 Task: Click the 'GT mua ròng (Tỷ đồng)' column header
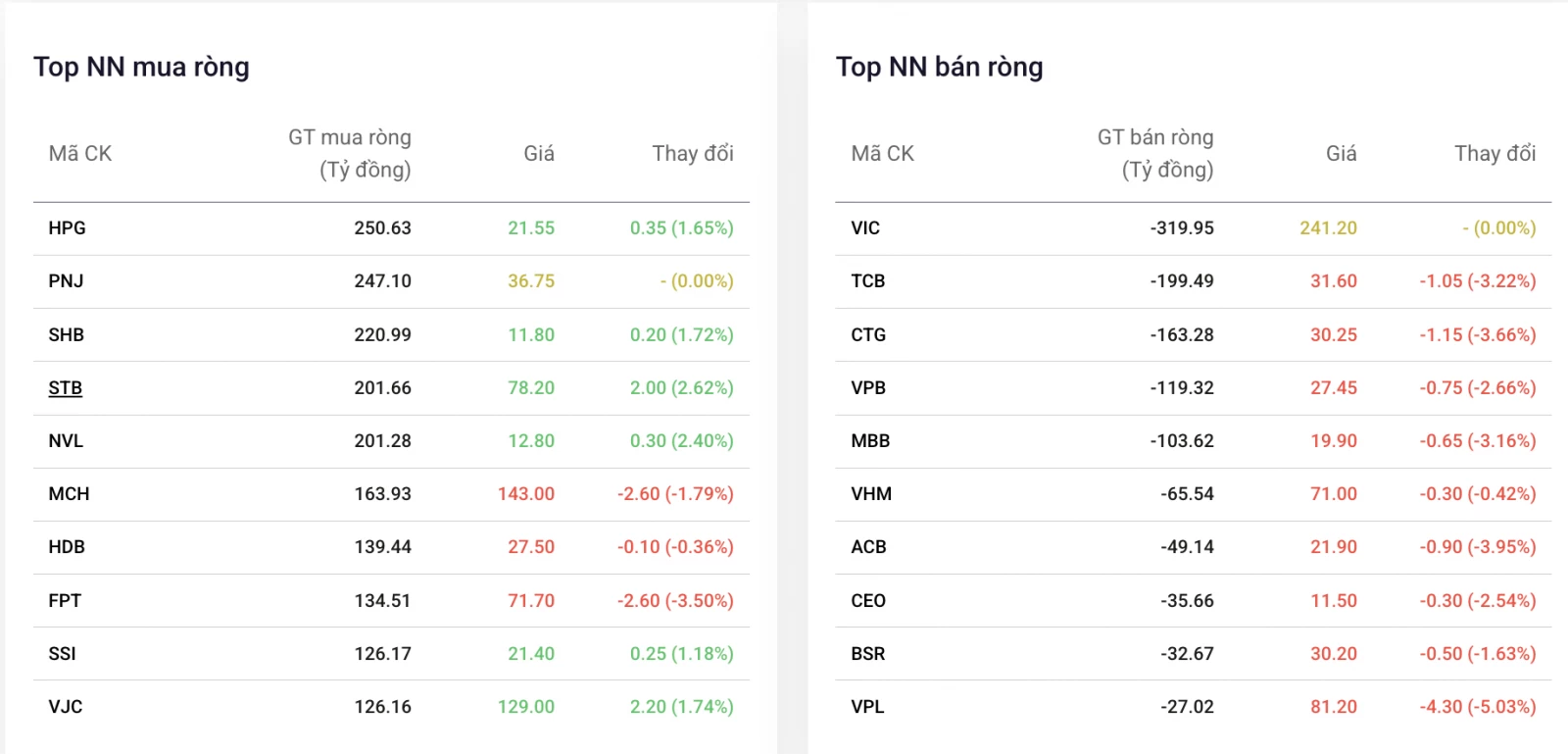pyautogui.click(x=350, y=154)
